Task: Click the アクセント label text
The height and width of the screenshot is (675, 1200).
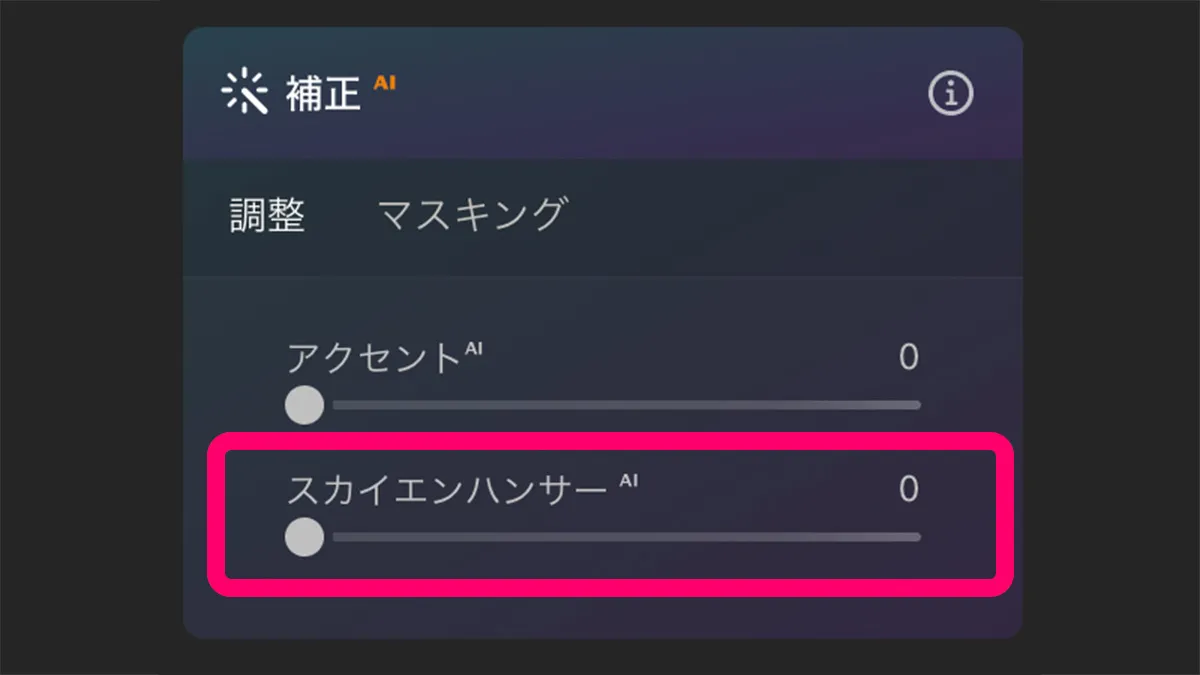Action: 372,357
